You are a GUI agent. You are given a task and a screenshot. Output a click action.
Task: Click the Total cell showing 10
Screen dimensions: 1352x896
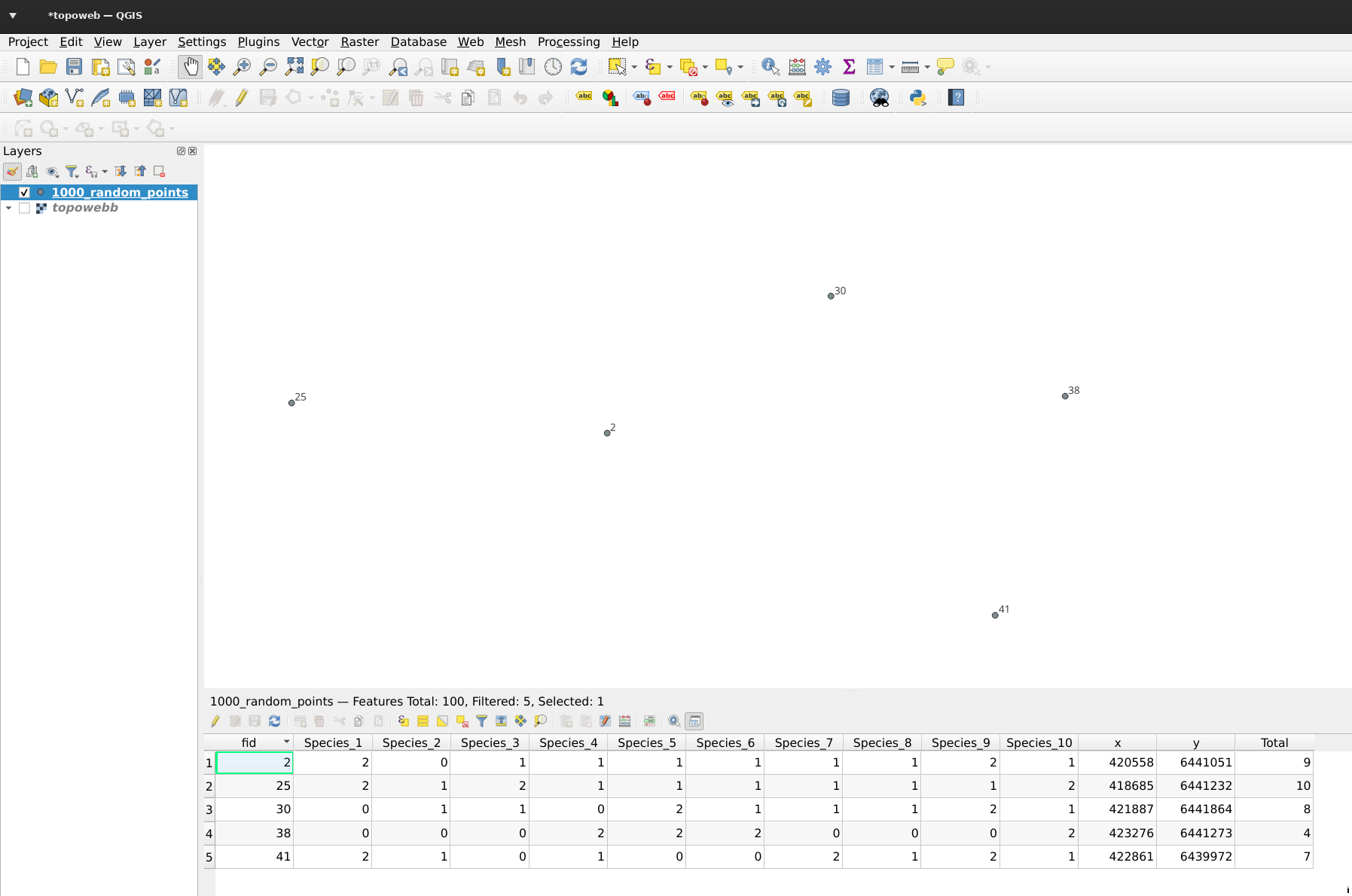coord(1274,786)
